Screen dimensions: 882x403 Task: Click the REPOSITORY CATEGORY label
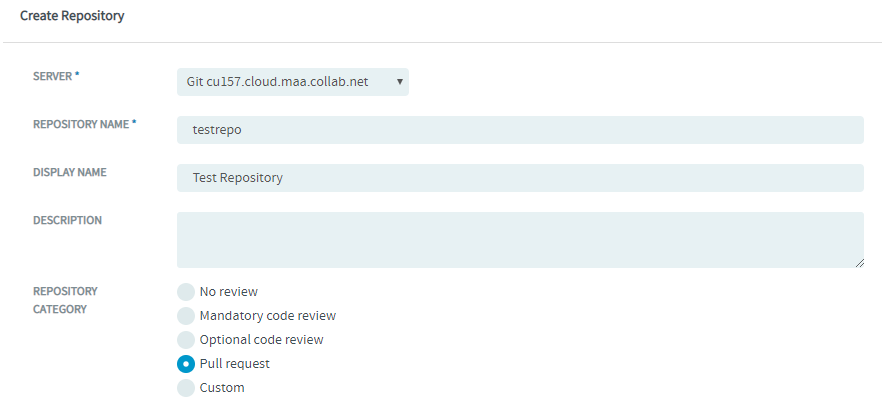[65, 300]
